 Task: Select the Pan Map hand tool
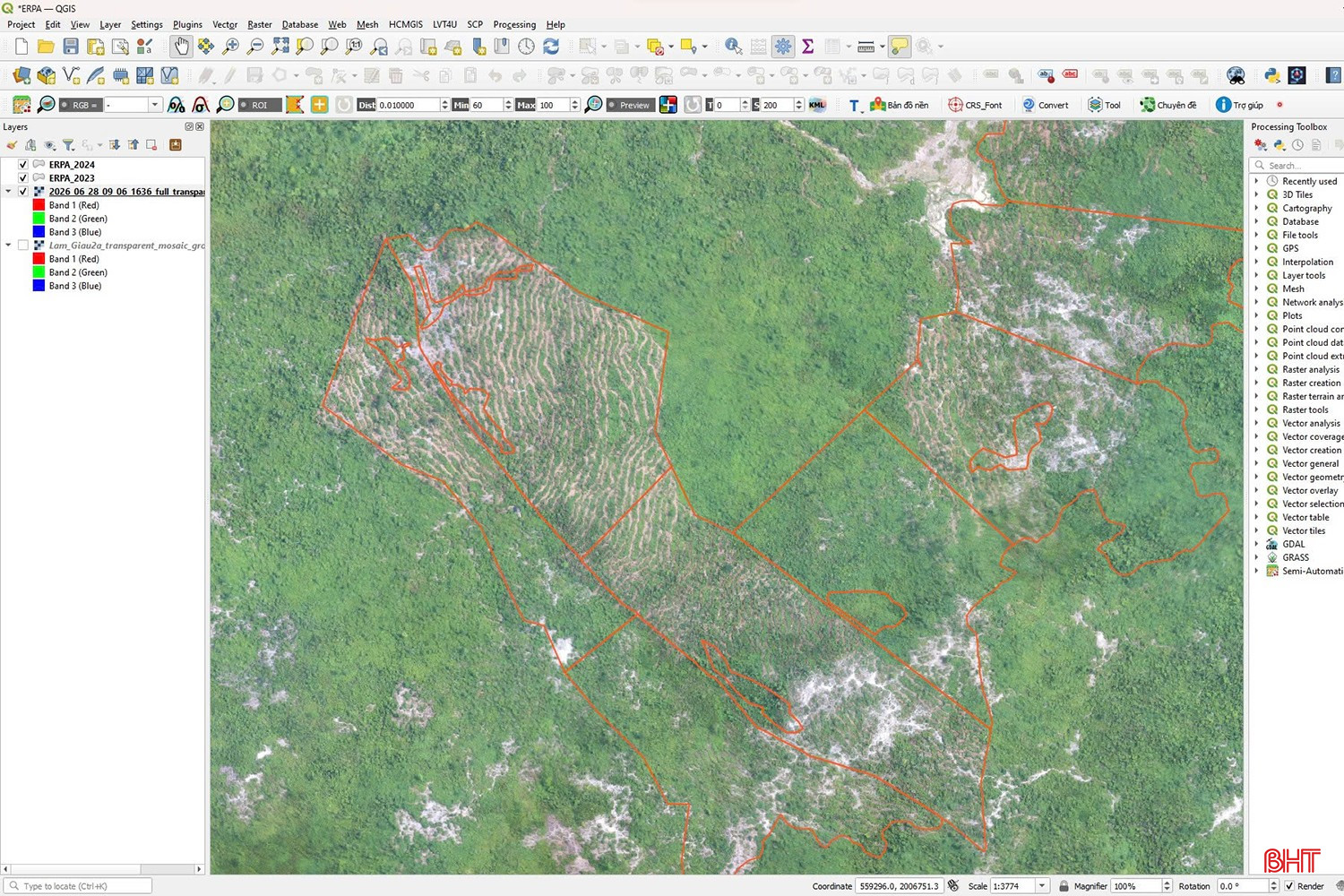coord(182,46)
